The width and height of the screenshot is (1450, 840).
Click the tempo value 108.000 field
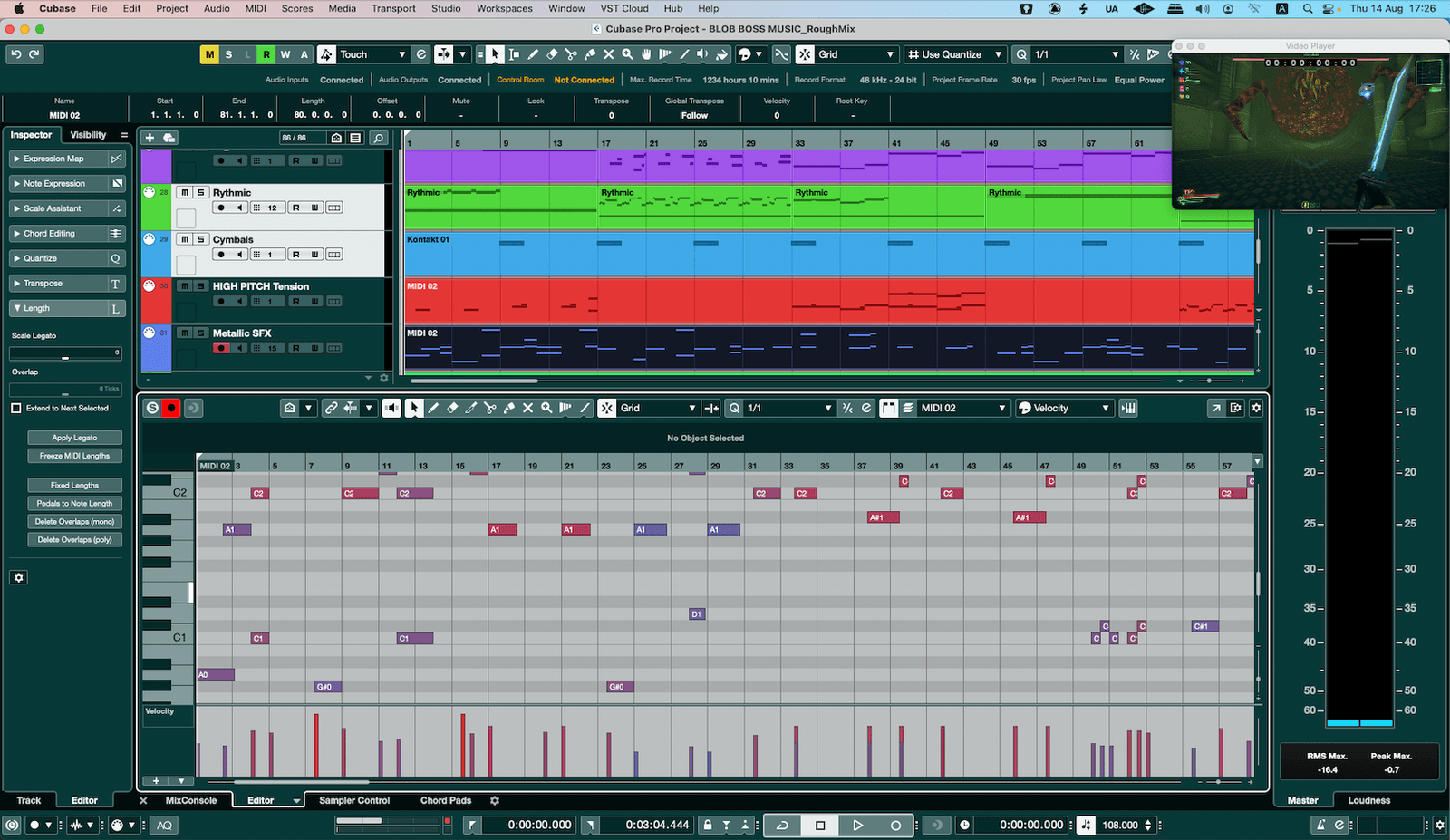point(1120,825)
